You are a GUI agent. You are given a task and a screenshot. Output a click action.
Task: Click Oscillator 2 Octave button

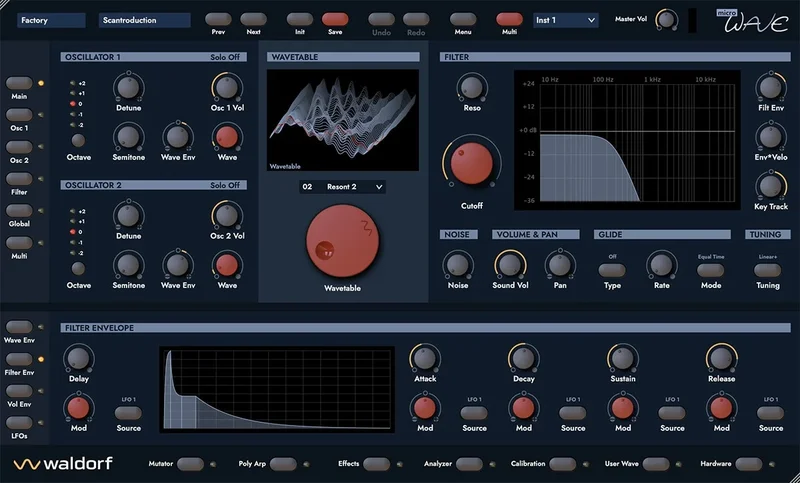point(78,268)
